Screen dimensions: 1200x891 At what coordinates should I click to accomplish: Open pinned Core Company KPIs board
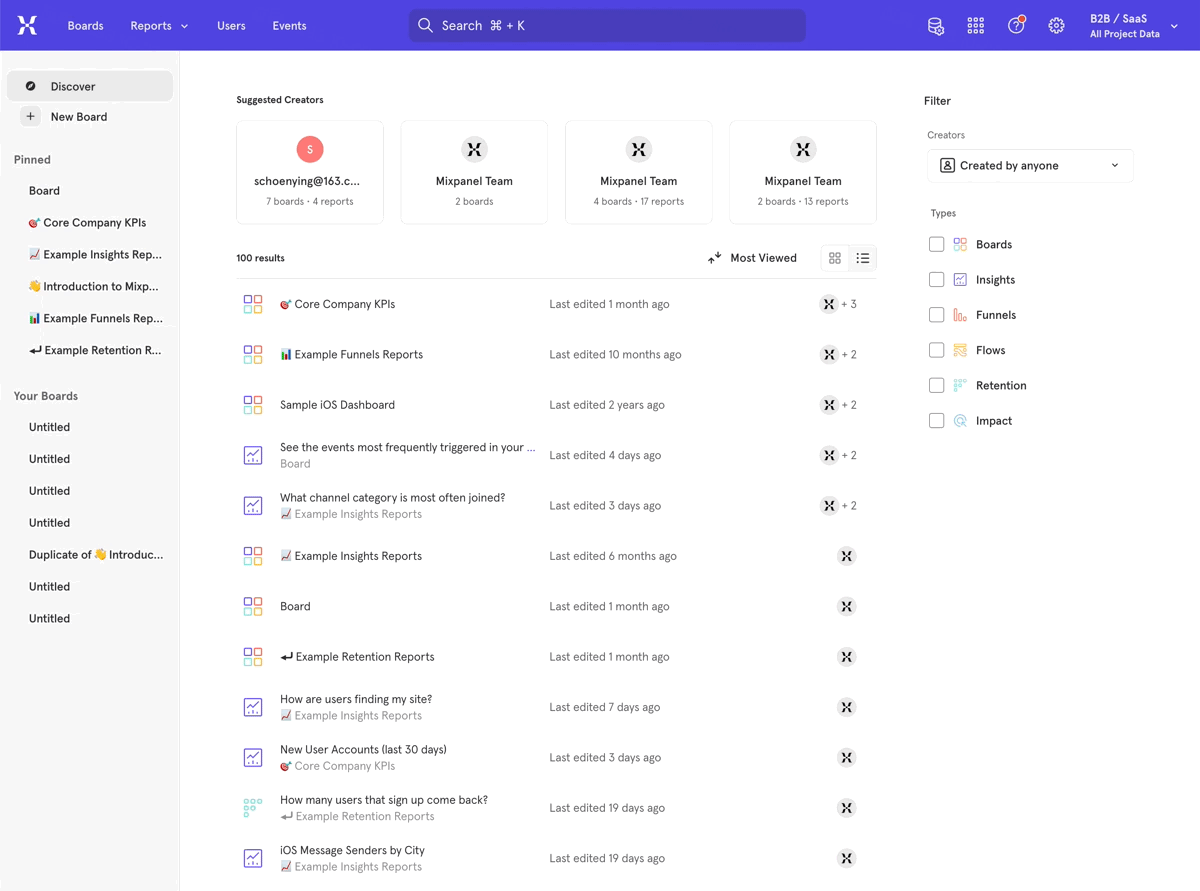point(90,222)
